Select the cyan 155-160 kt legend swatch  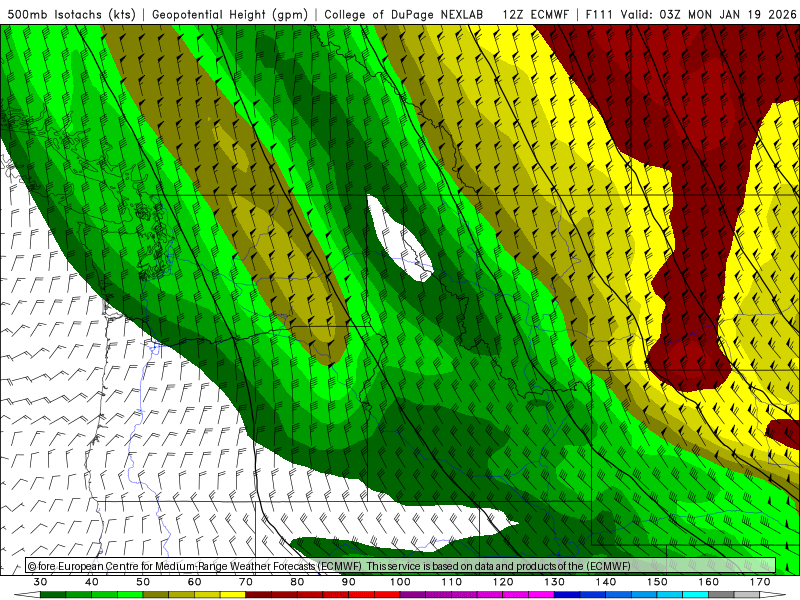(695, 595)
